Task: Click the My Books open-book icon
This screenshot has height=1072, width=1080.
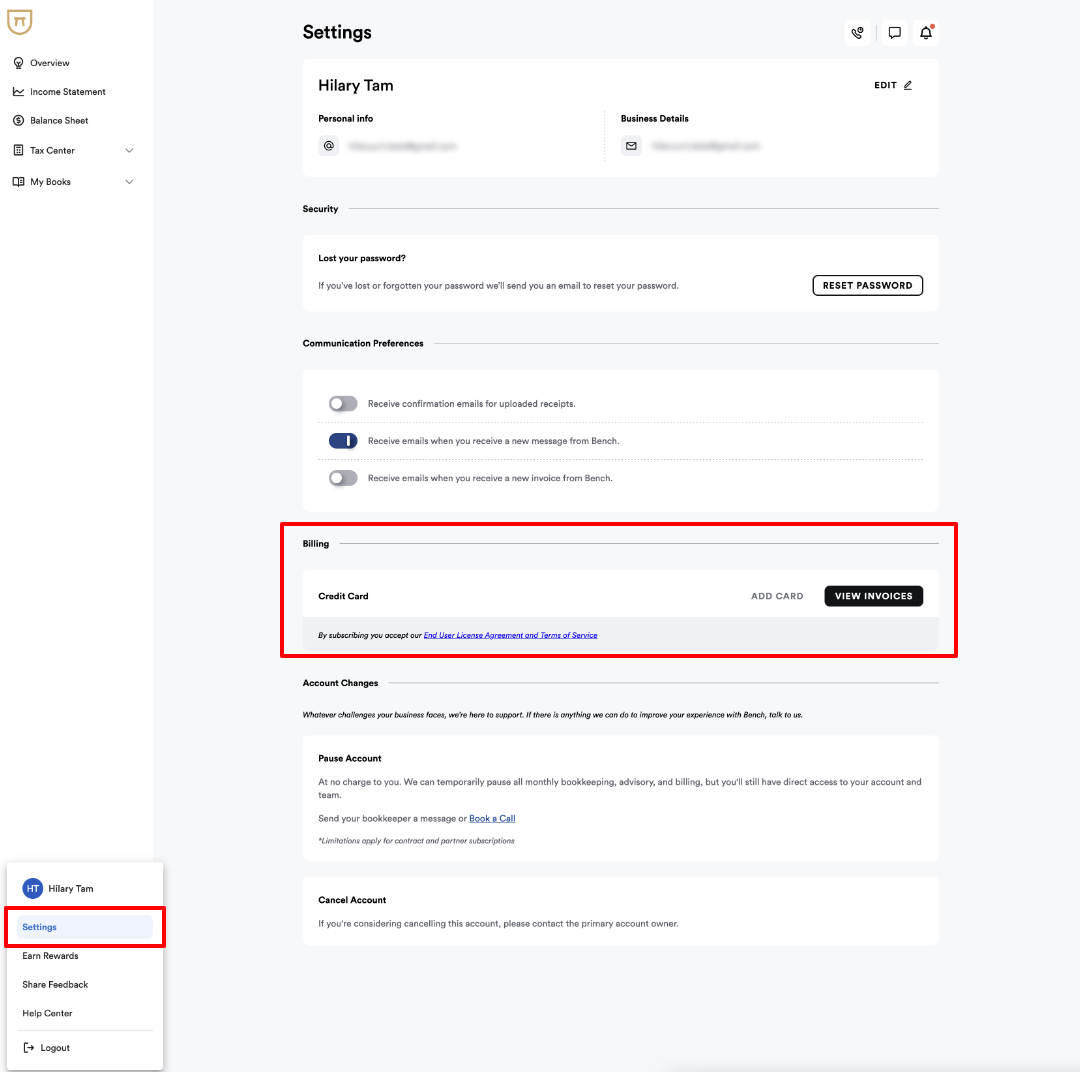Action: coord(19,181)
